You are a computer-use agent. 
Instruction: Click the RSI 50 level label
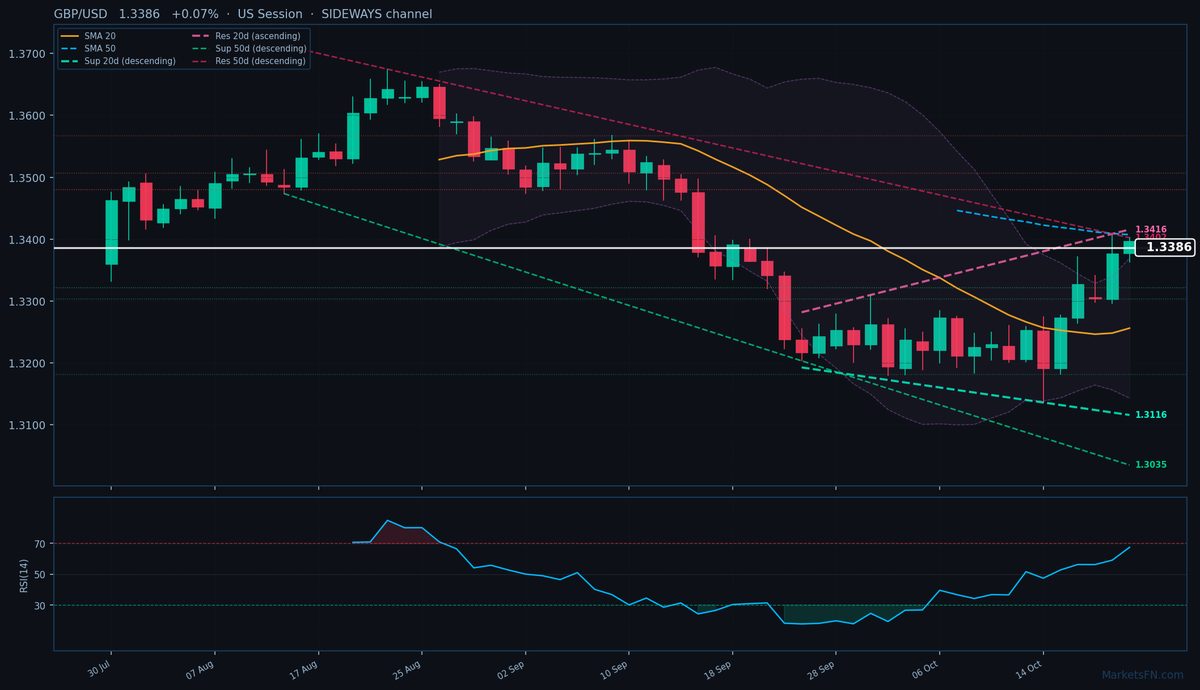(40, 575)
